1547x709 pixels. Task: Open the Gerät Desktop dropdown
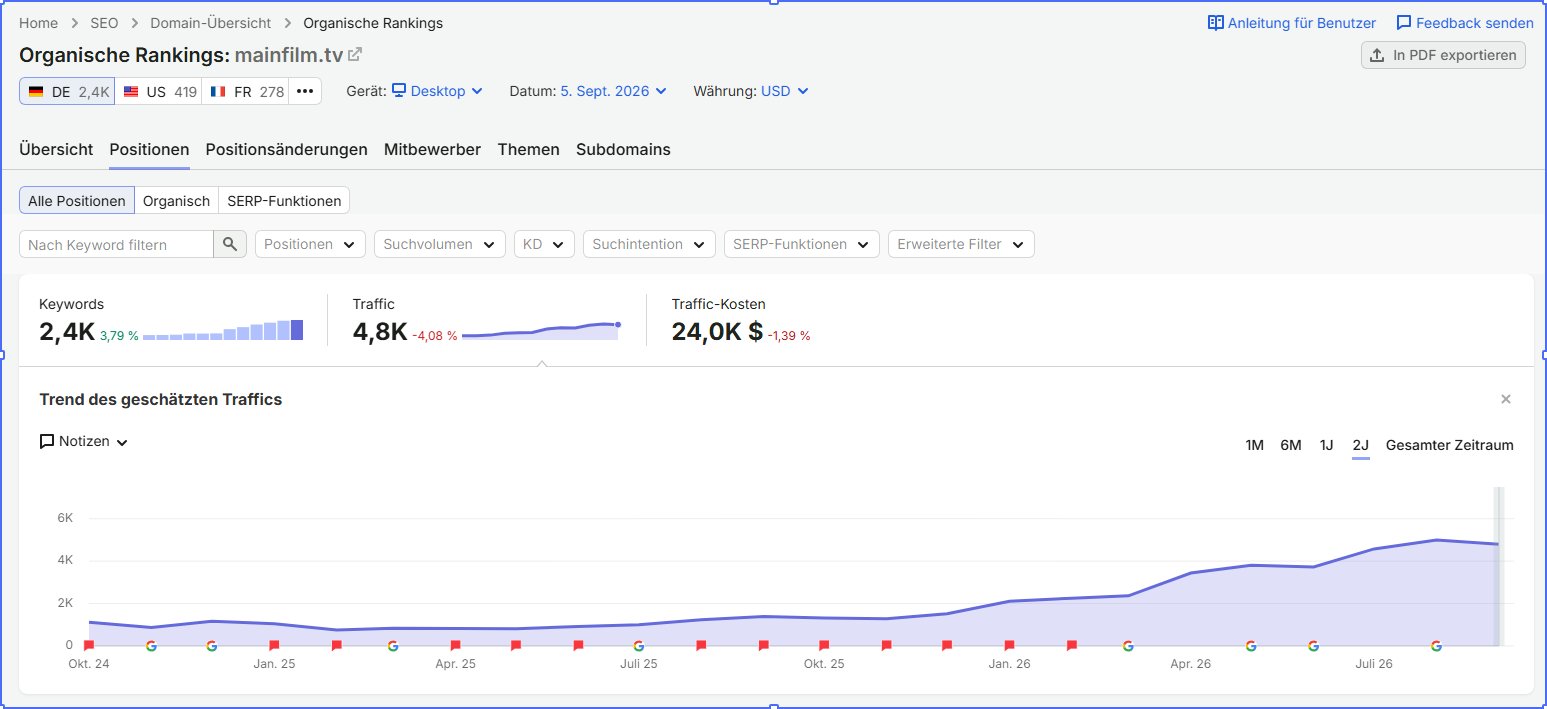(x=437, y=91)
